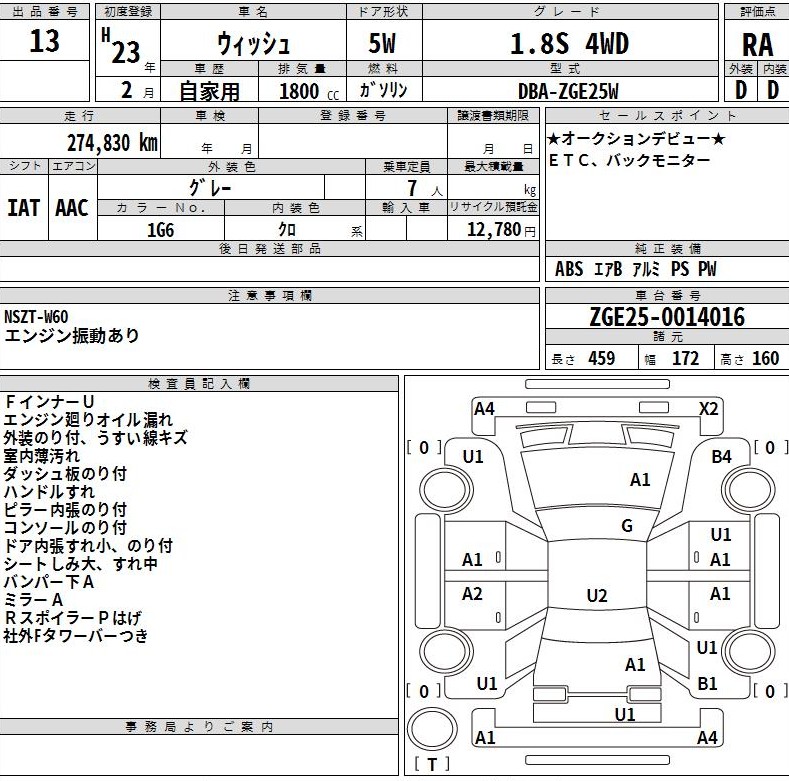Select the FインナーU inspector note
789x781 pixels.
click(x=49, y=402)
